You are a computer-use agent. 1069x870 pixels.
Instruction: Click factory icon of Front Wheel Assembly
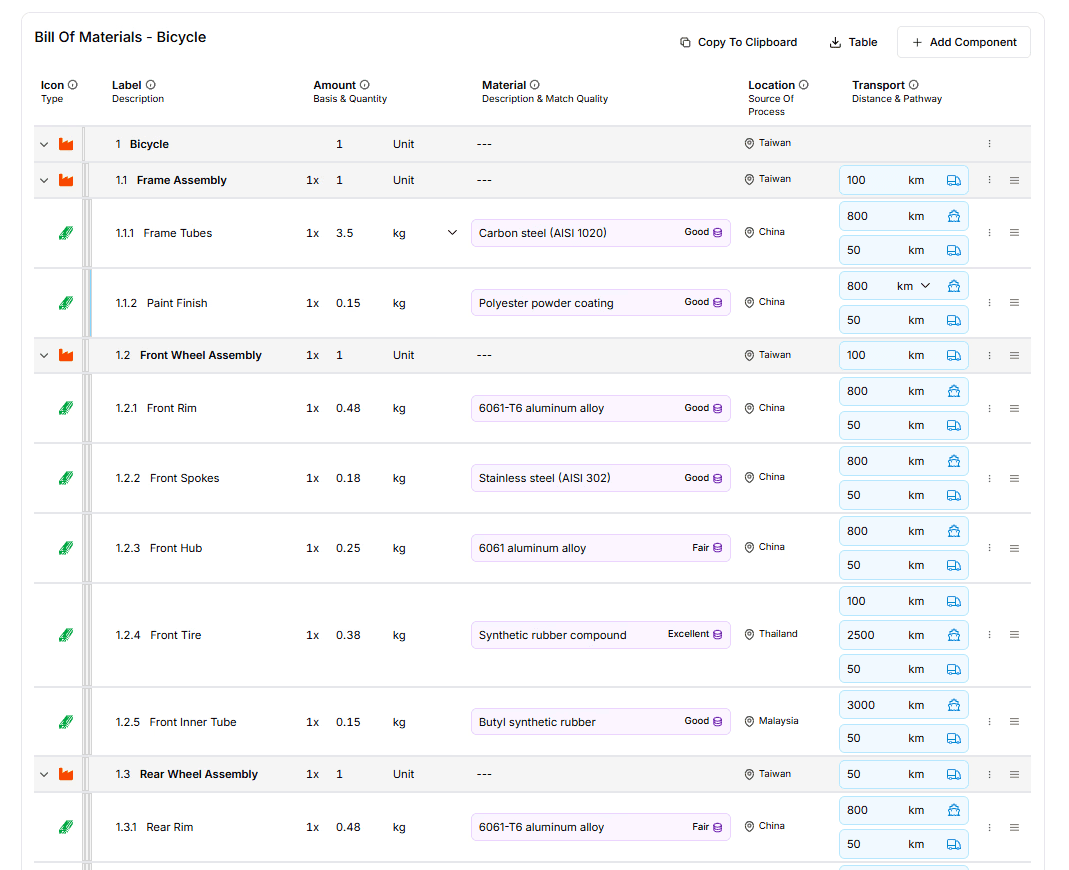pyautogui.click(x=66, y=356)
